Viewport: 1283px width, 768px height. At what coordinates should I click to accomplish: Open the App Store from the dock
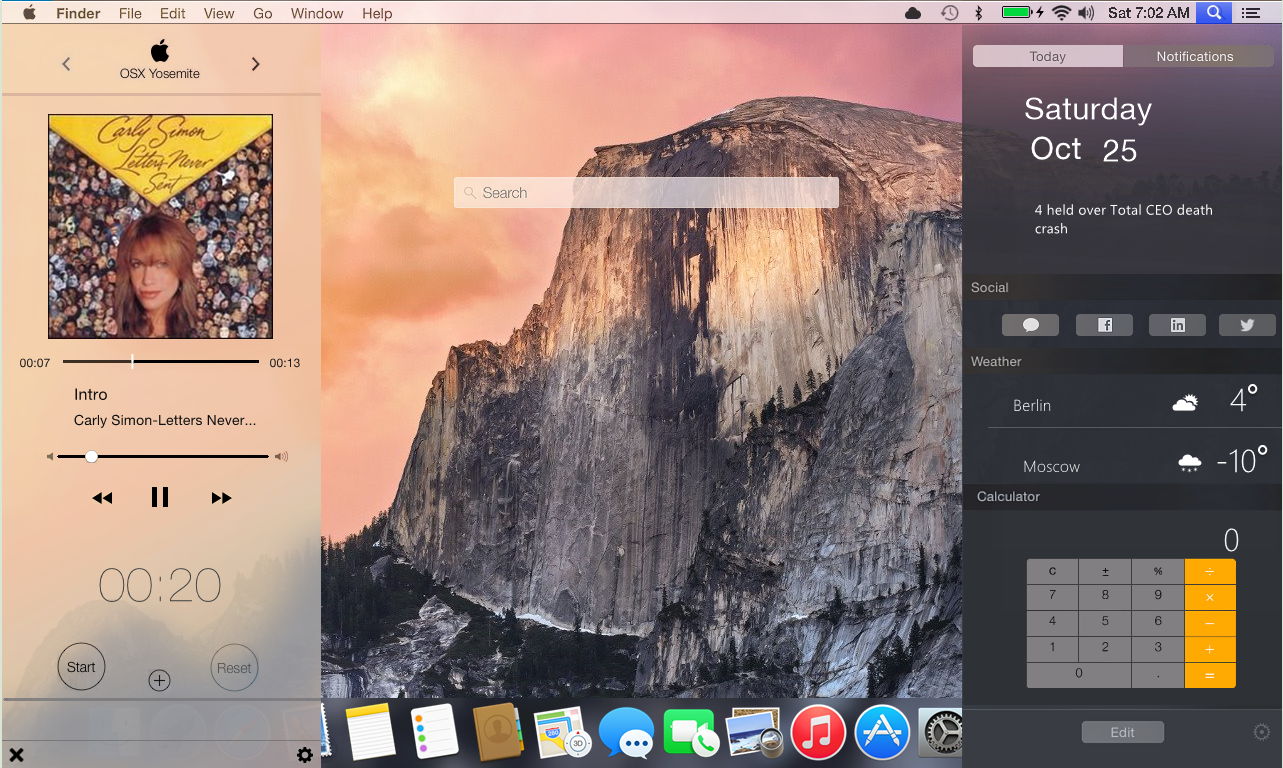click(882, 733)
